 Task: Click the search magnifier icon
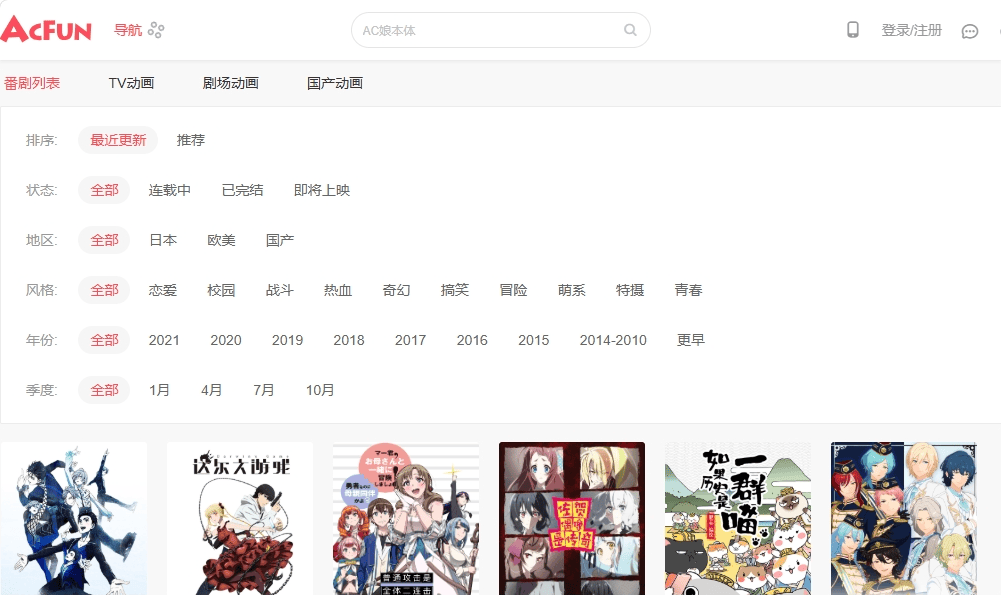coord(630,30)
